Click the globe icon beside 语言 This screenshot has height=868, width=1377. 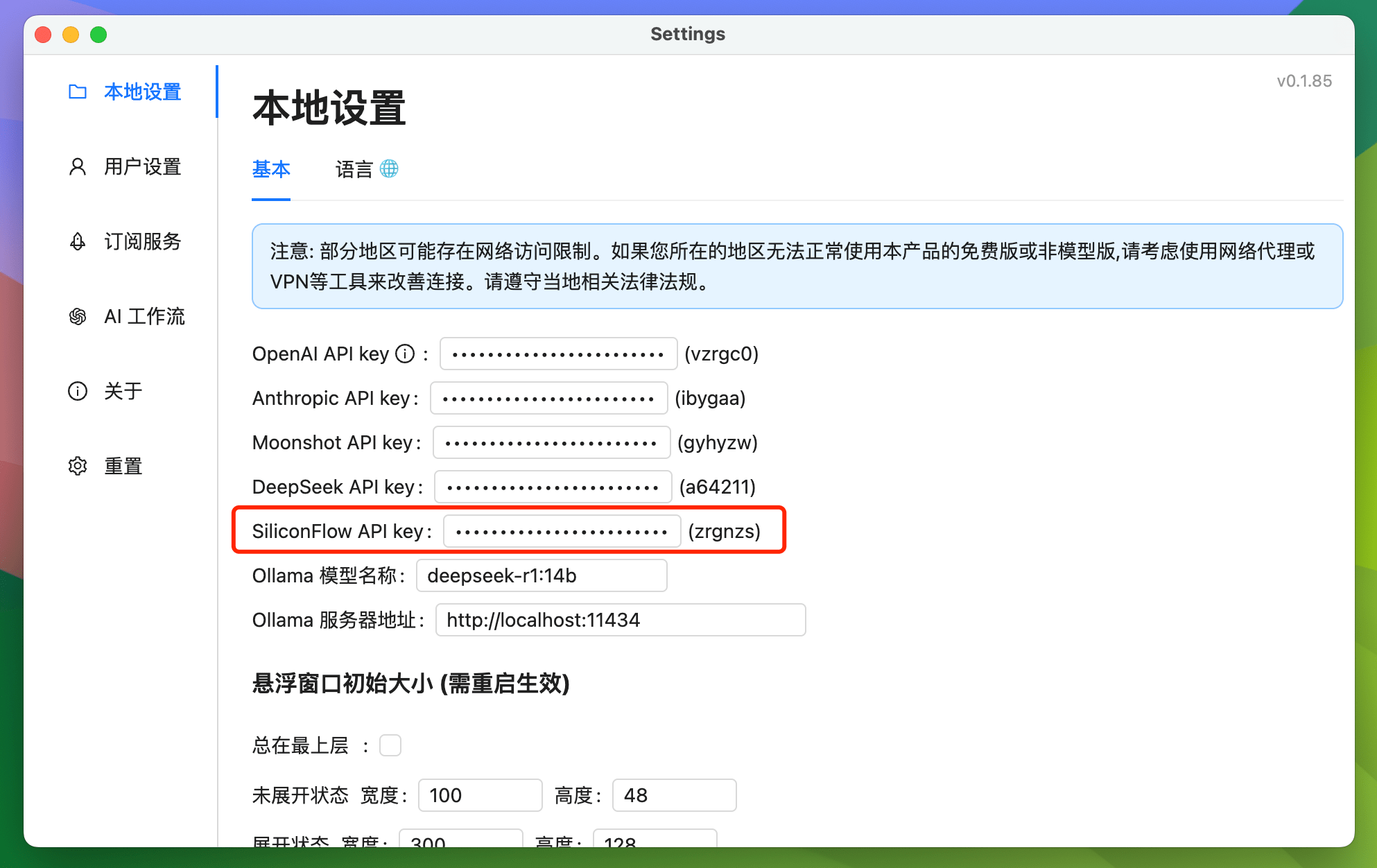[x=389, y=168]
